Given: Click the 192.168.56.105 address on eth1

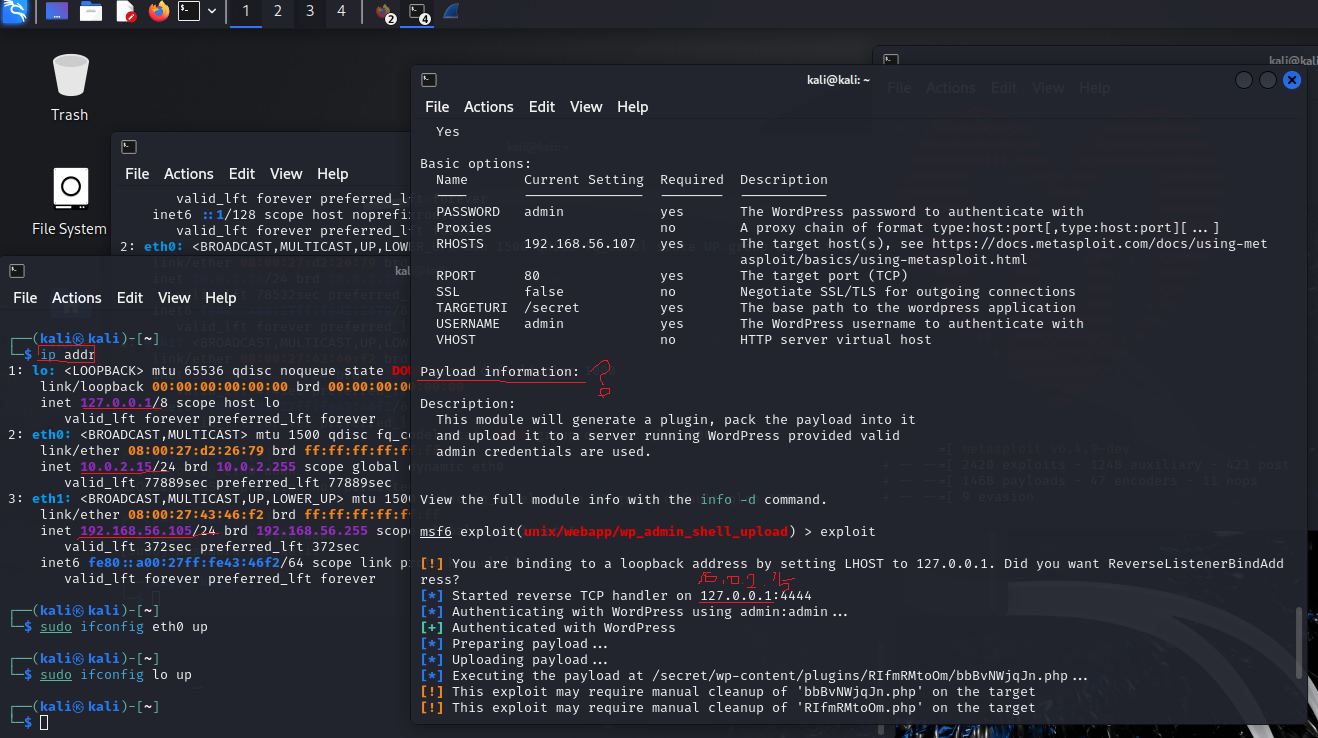Looking at the screenshot, I should click(136, 531).
